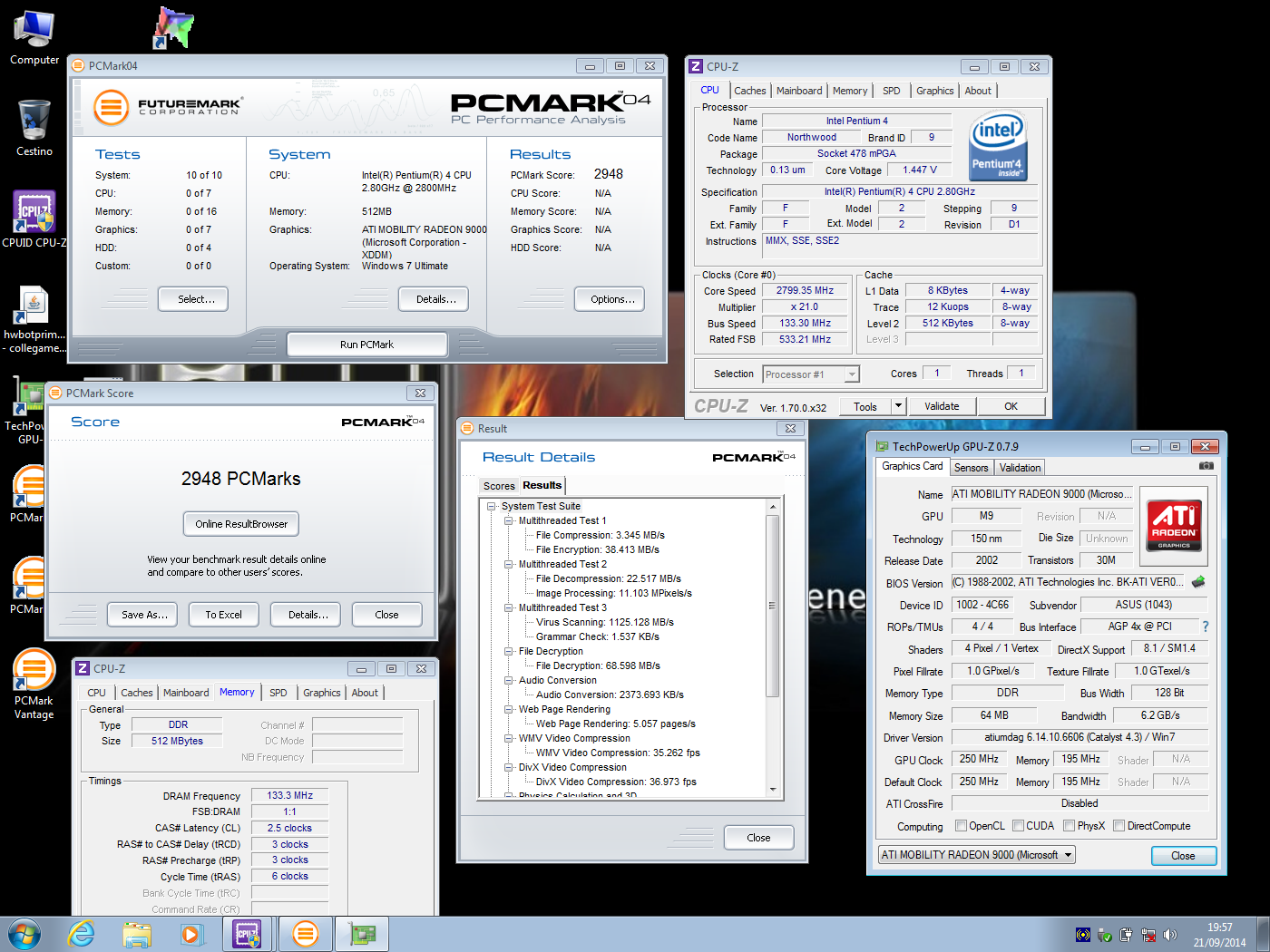Image resolution: width=1270 pixels, height=952 pixels.
Task: Toggle the DirectCompute checkbox in GPU-Z
Action: click(1119, 826)
